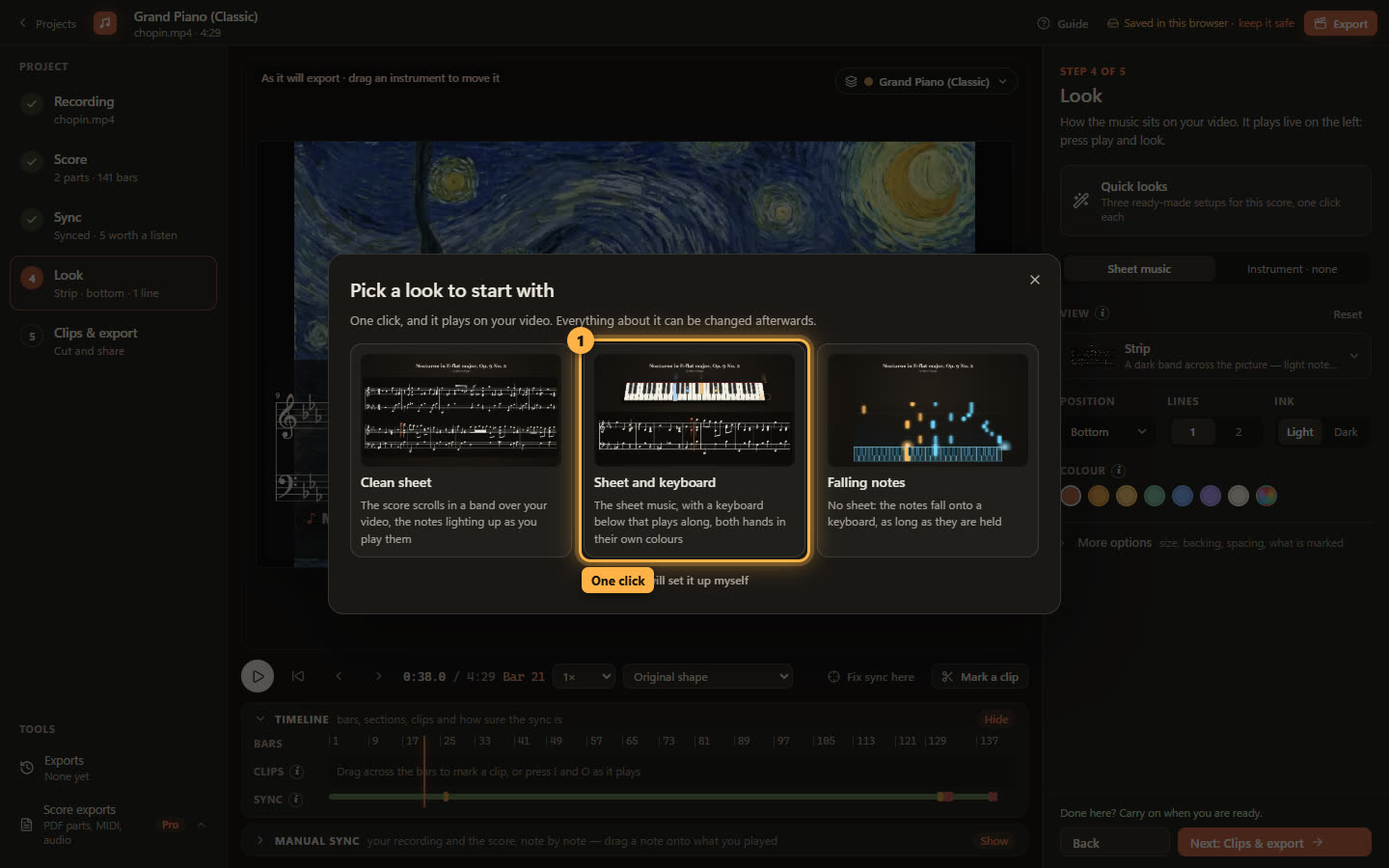
Task: Pick the grey colour swatch
Action: coord(1239,496)
